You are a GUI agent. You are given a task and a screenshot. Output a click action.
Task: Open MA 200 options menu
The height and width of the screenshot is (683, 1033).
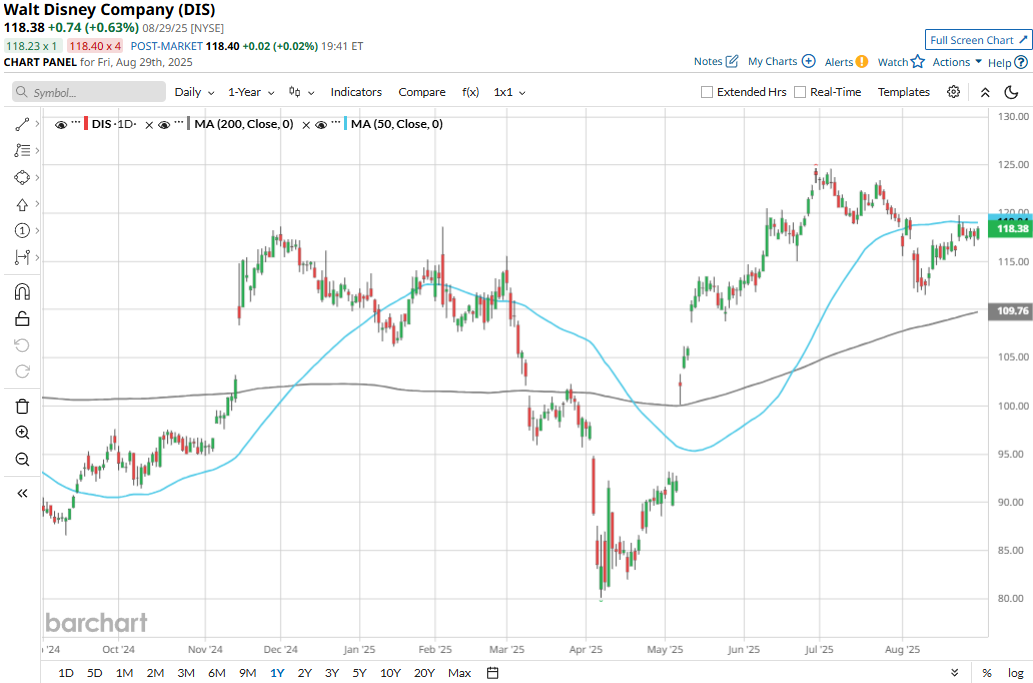[x=179, y=123]
